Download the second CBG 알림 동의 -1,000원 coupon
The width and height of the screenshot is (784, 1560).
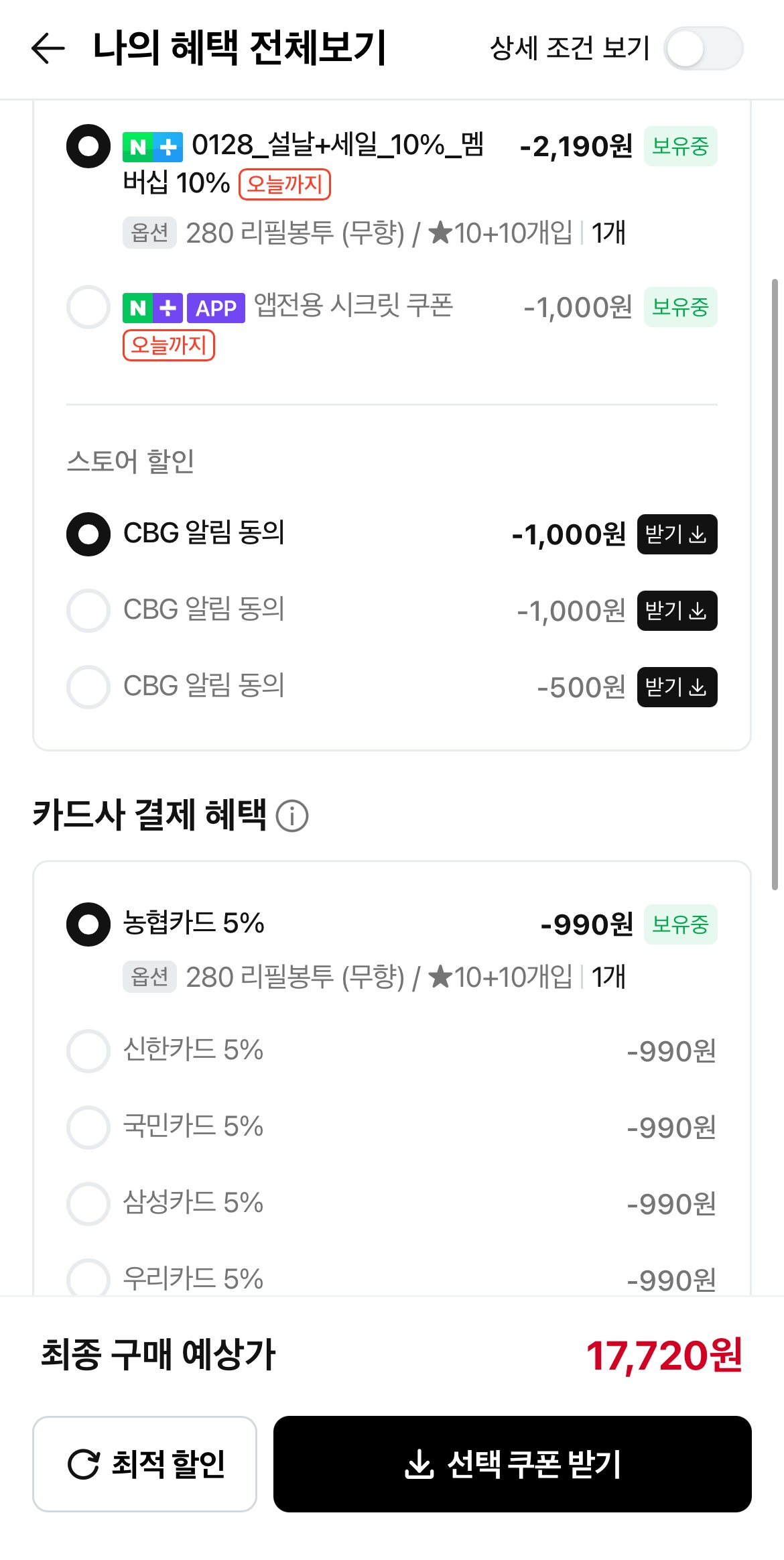point(677,611)
